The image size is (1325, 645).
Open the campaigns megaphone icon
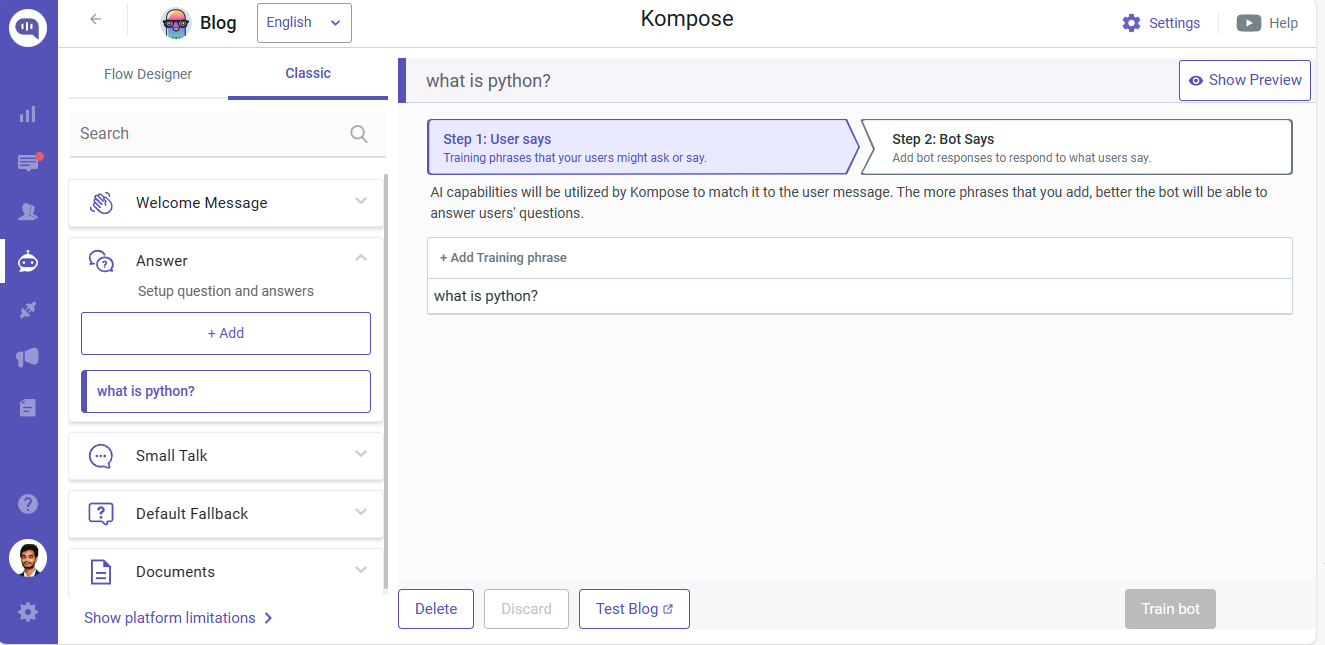[28, 358]
